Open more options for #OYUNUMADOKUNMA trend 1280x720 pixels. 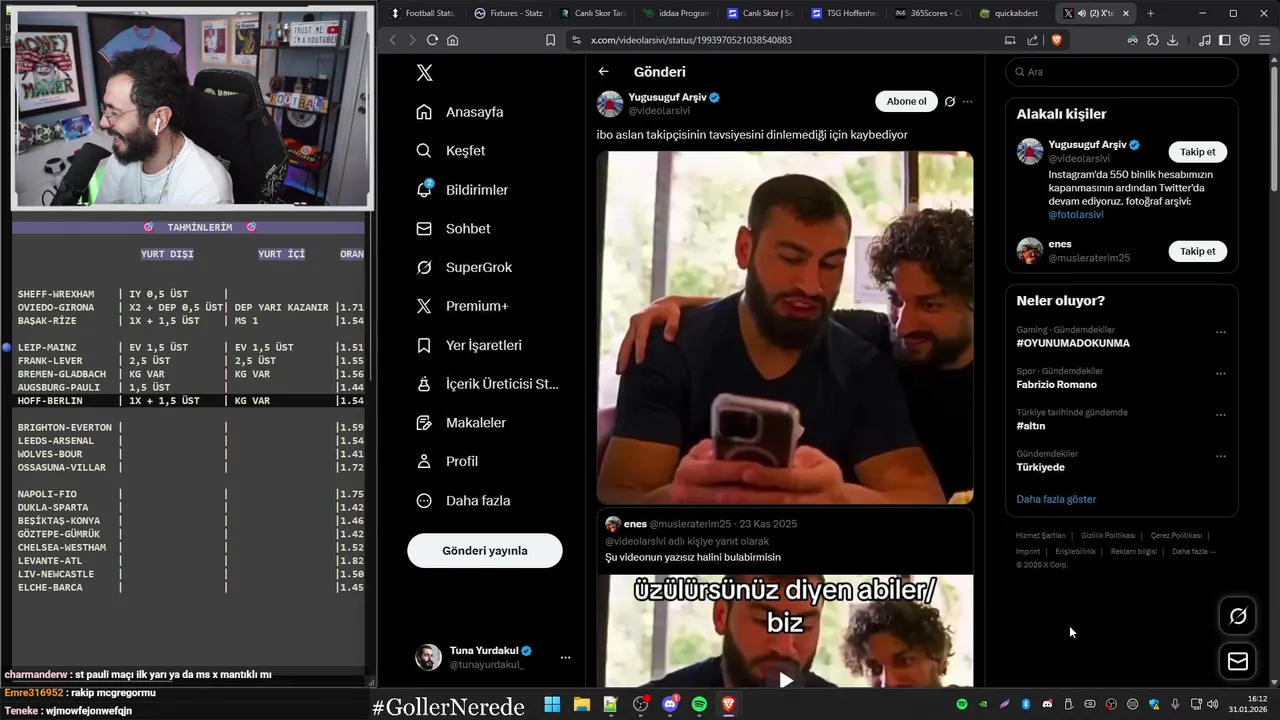pos(1220,332)
